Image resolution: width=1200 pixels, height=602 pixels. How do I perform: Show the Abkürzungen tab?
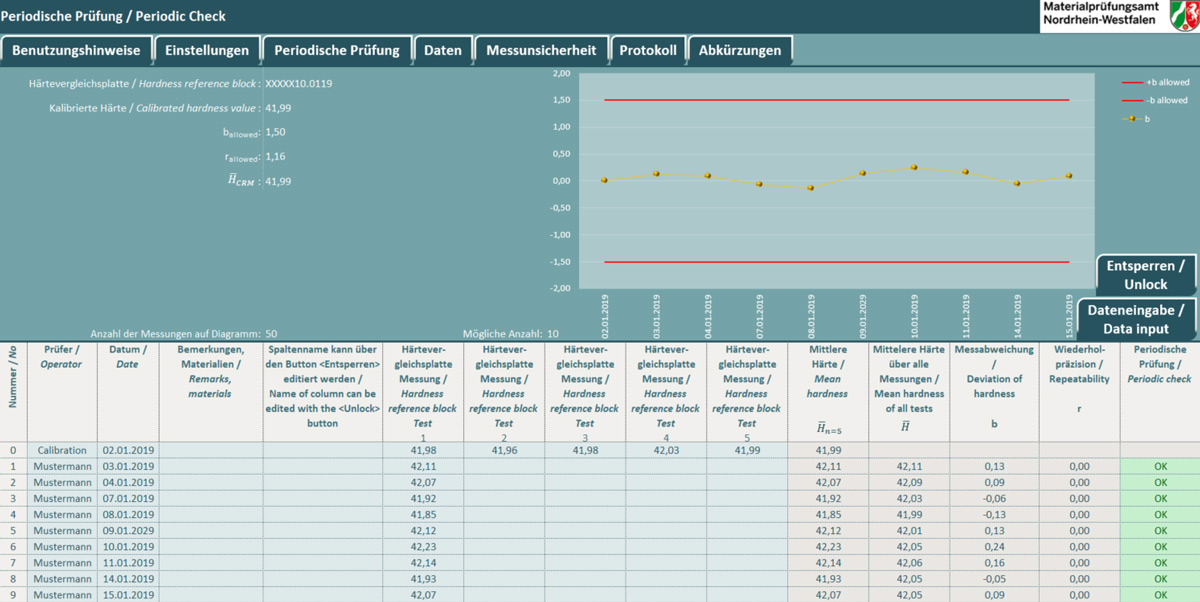click(x=740, y=50)
